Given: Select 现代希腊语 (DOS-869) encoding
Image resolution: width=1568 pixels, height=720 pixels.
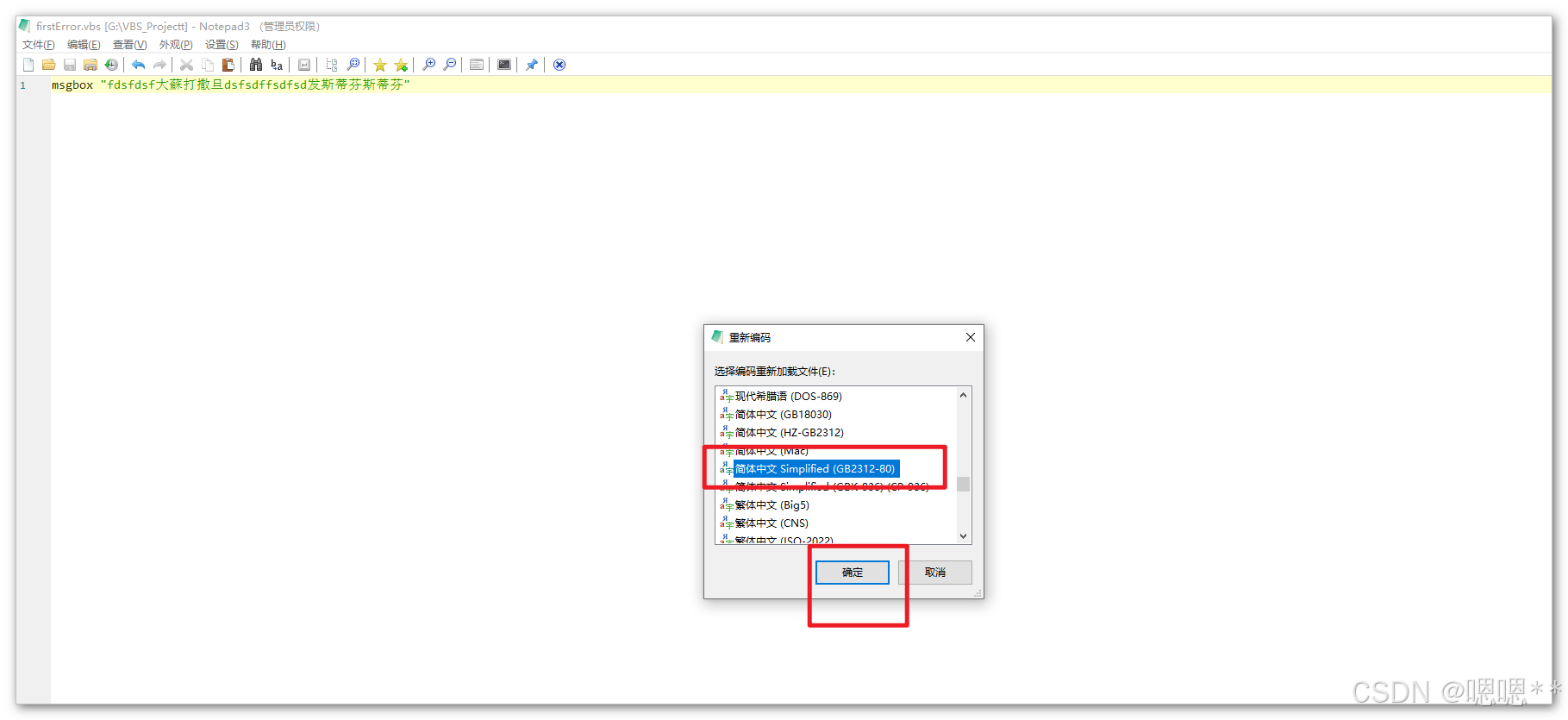Looking at the screenshot, I should pyautogui.click(x=781, y=397).
